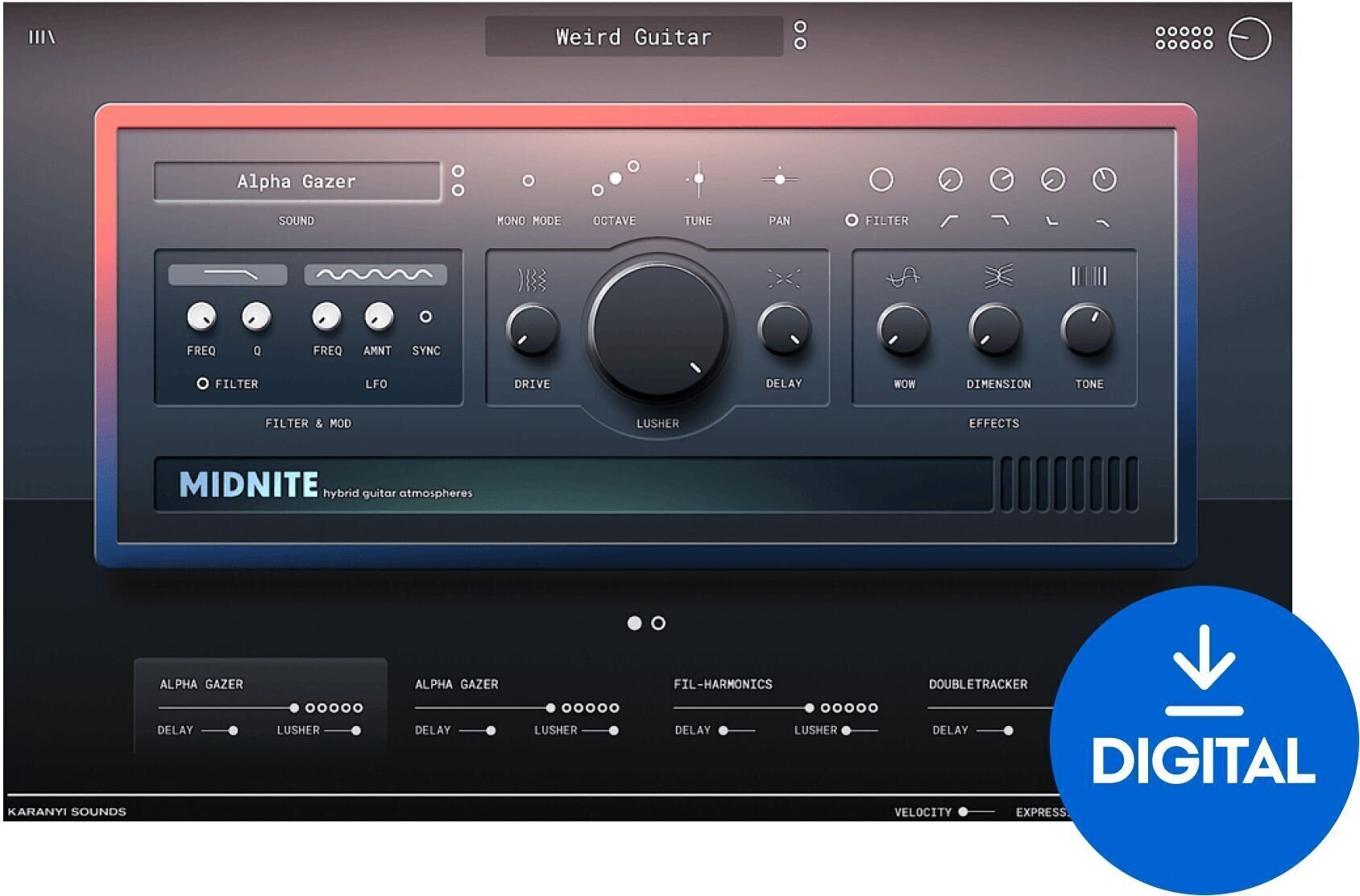This screenshot has width=1360, height=896.
Task: Click the Drive saturation icon above the Drive knob
Action: tap(533, 277)
